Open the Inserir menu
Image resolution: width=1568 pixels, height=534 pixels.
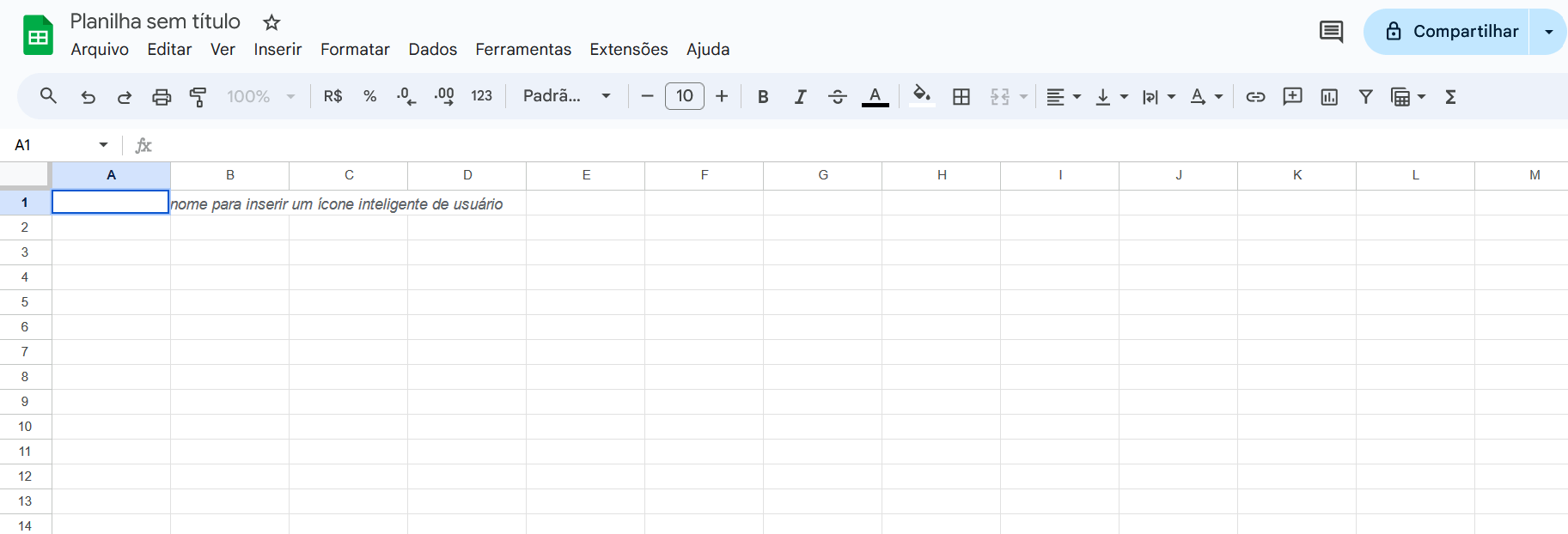point(278,49)
